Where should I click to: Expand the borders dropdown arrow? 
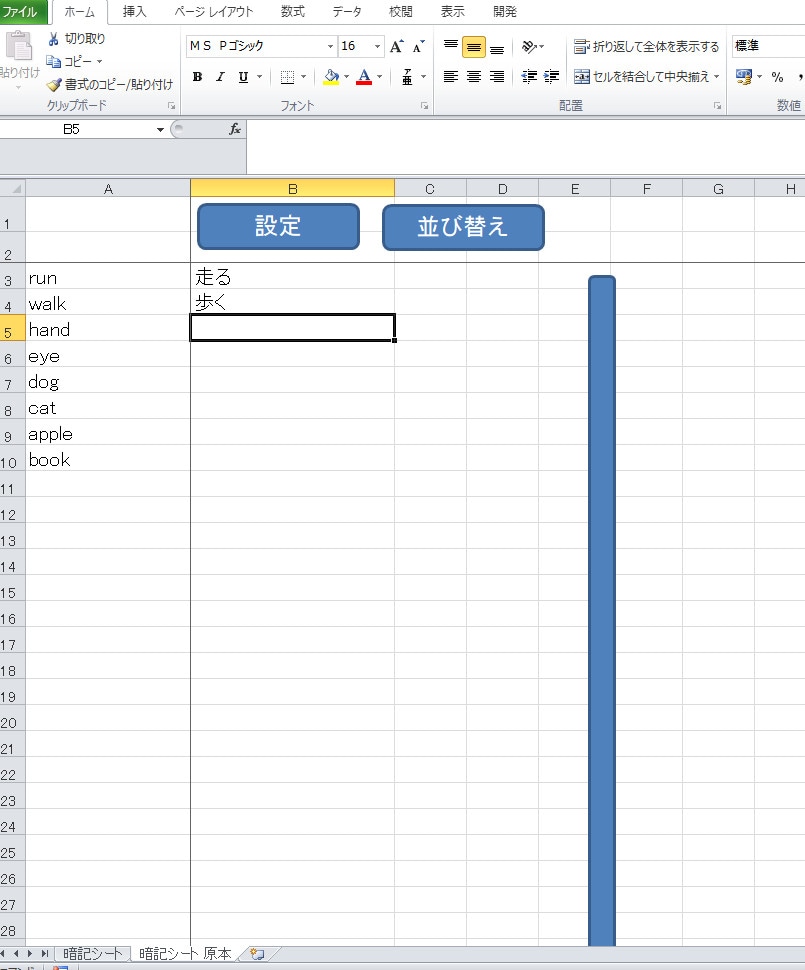303,77
